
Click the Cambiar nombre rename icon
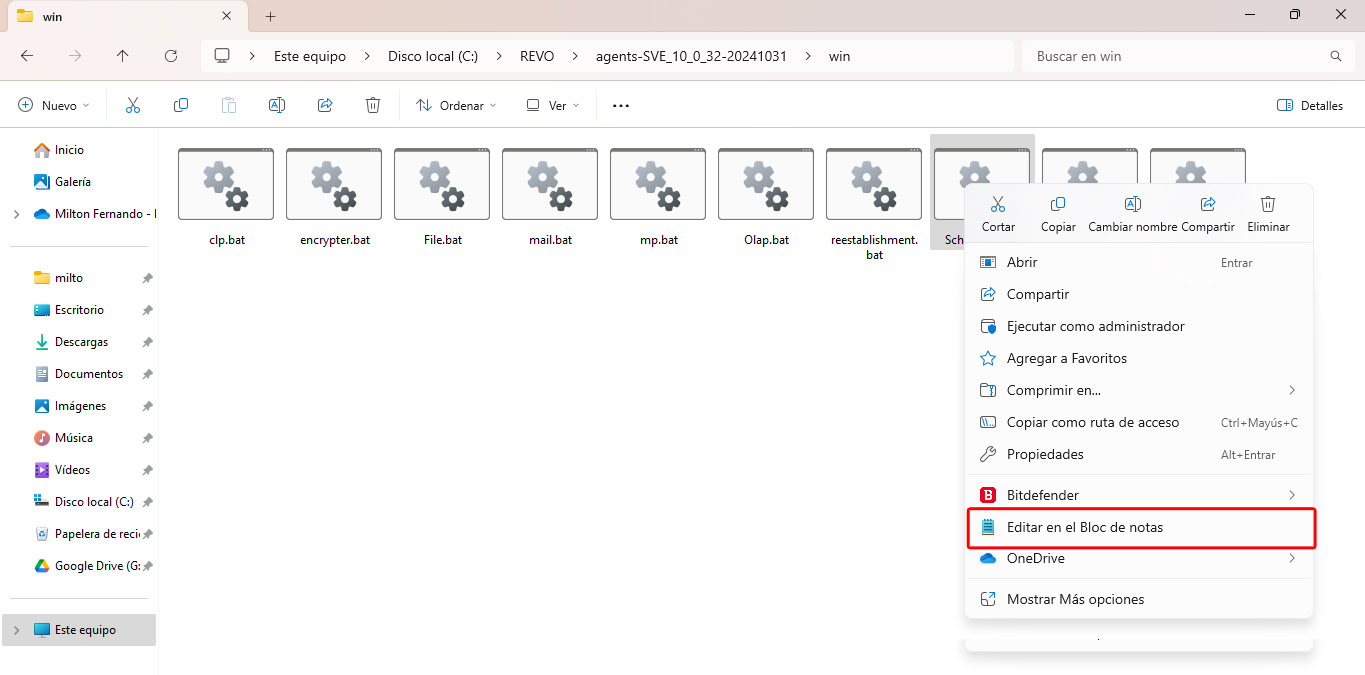tap(1133, 205)
